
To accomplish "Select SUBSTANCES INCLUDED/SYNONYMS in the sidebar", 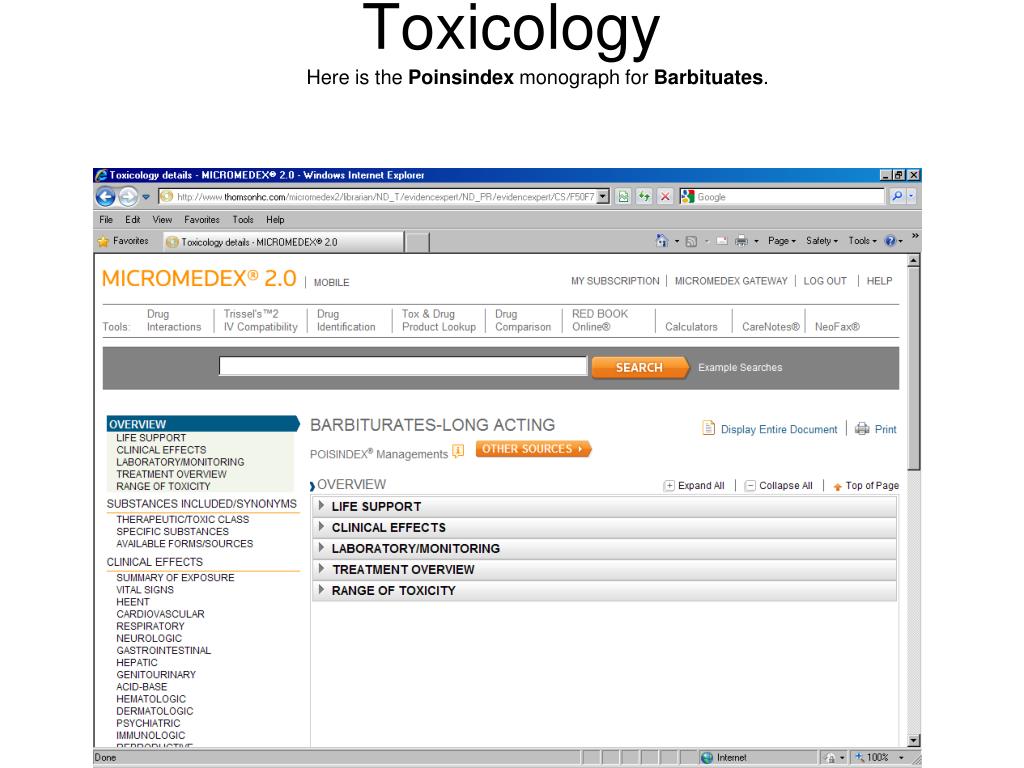I will pyautogui.click(x=202, y=504).
